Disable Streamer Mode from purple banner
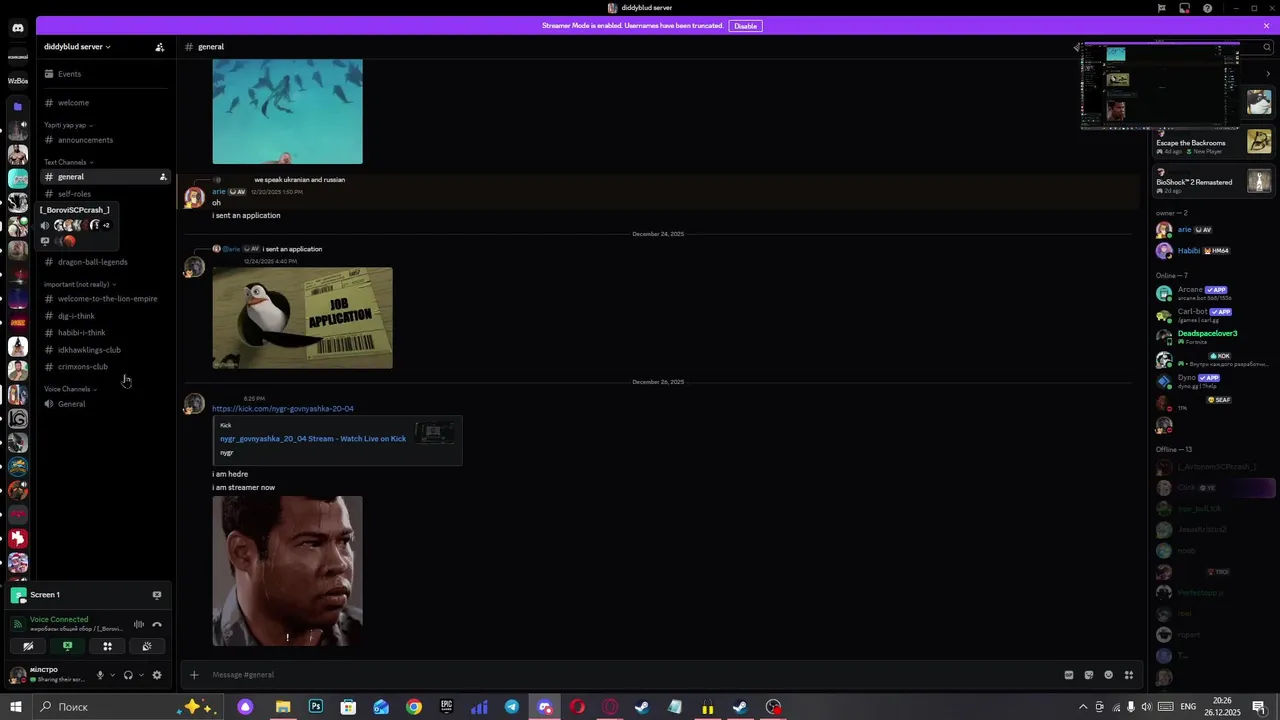Screen dimensions: 1280x720 click(746, 26)
